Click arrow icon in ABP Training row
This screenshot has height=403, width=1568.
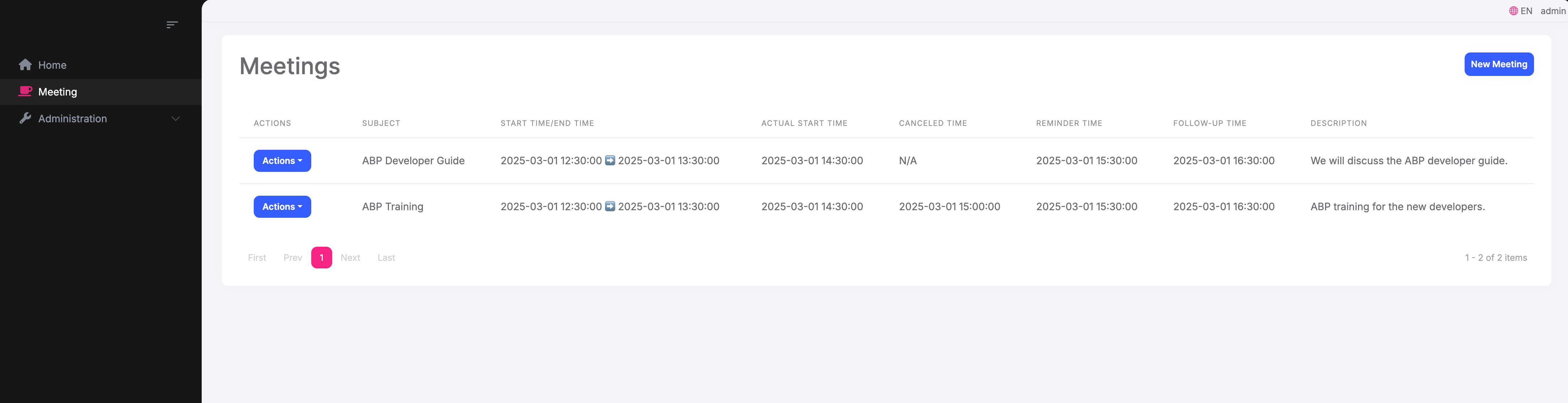(x=610, y=206)
